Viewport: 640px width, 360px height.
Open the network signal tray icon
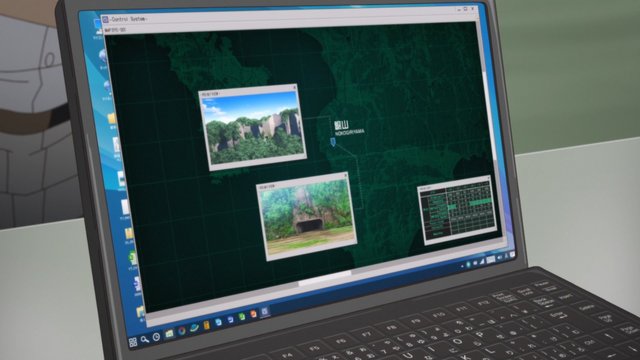pos(482,261)
